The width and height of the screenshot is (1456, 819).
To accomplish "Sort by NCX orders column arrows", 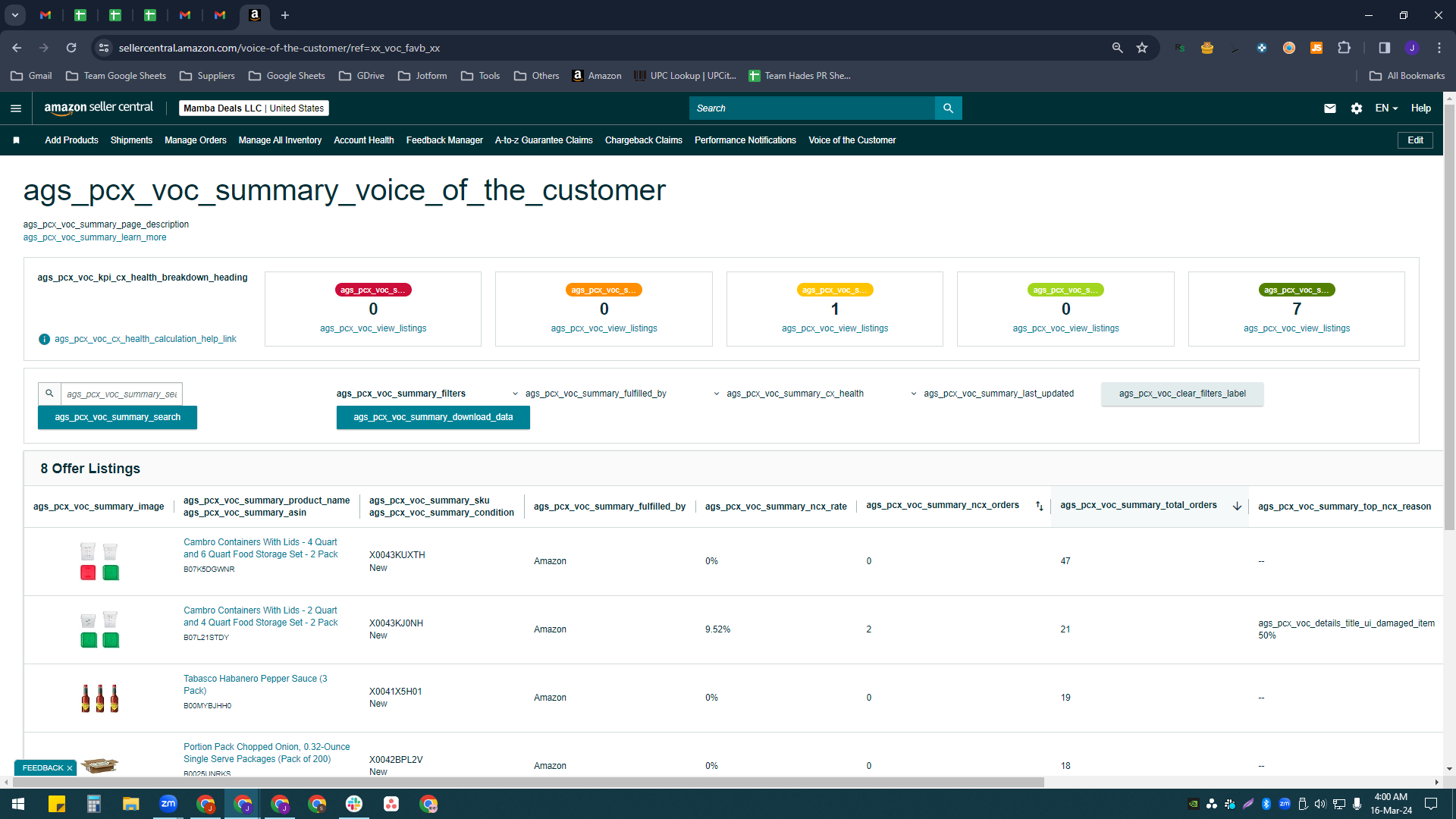I will coord(1039,506).
